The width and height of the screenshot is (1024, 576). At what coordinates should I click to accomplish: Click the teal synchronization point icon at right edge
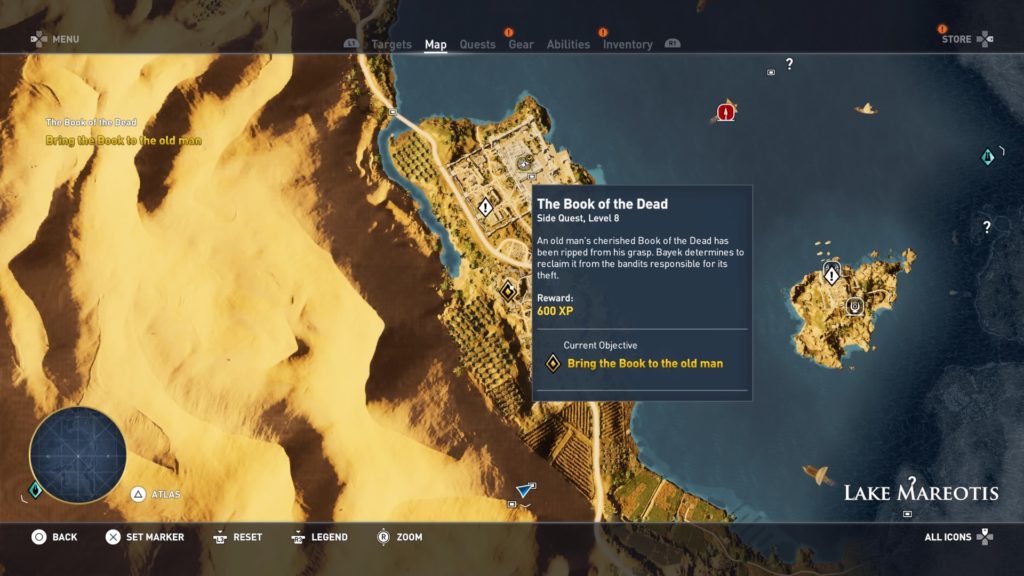(987, 157)
